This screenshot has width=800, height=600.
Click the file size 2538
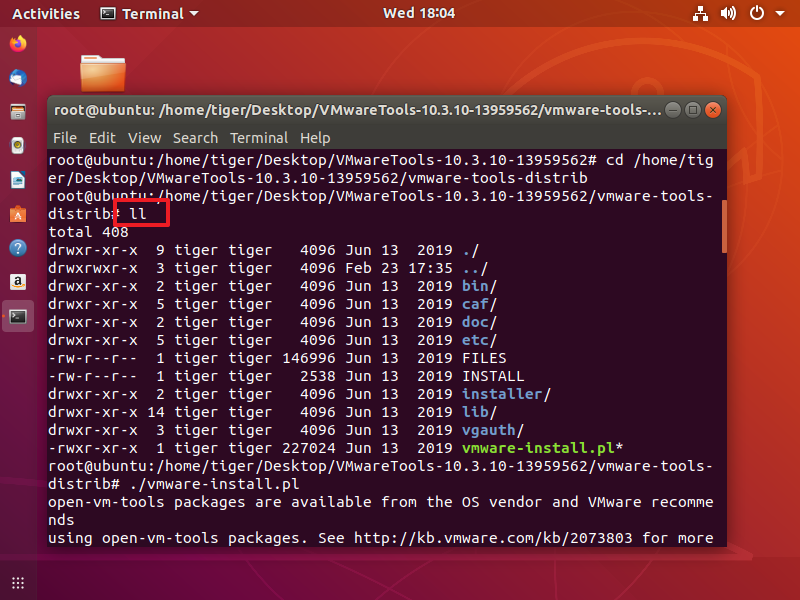(318, 377)
